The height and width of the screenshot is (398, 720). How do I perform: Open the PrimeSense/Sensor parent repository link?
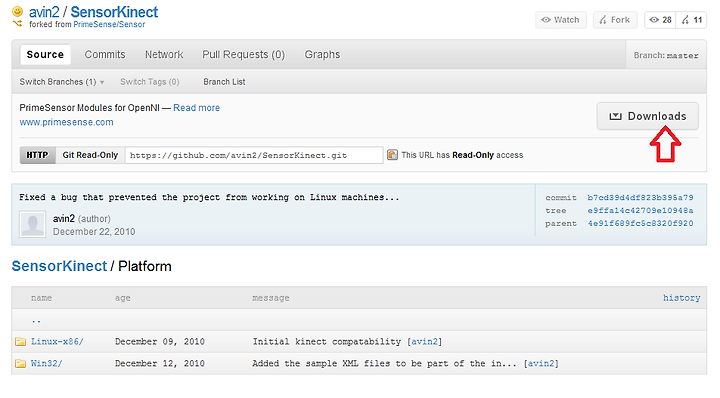tap(109, 24)
